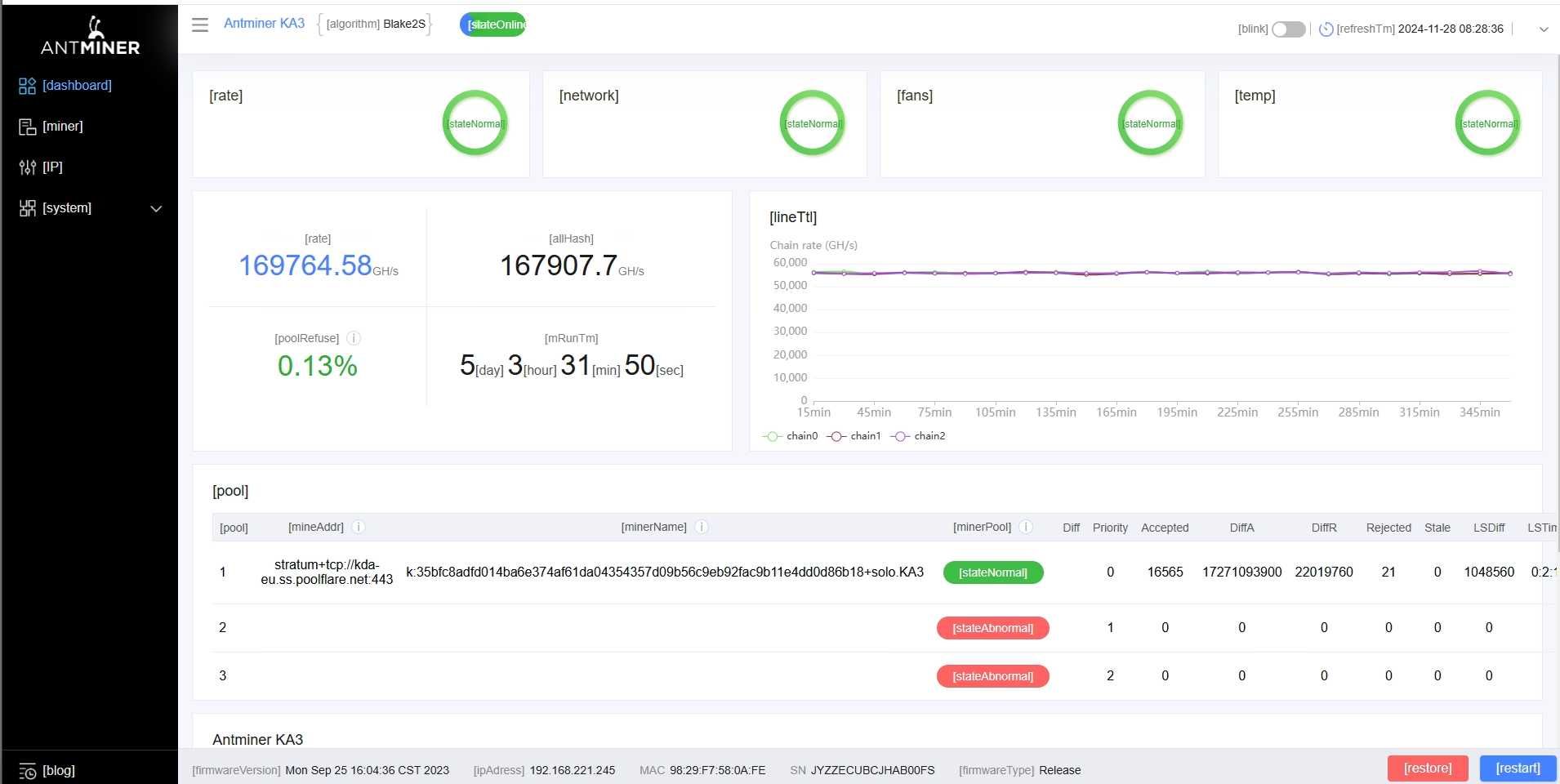Expand the system submenu chevron
Screen dimensions: 1560x784
coord(156,209)
